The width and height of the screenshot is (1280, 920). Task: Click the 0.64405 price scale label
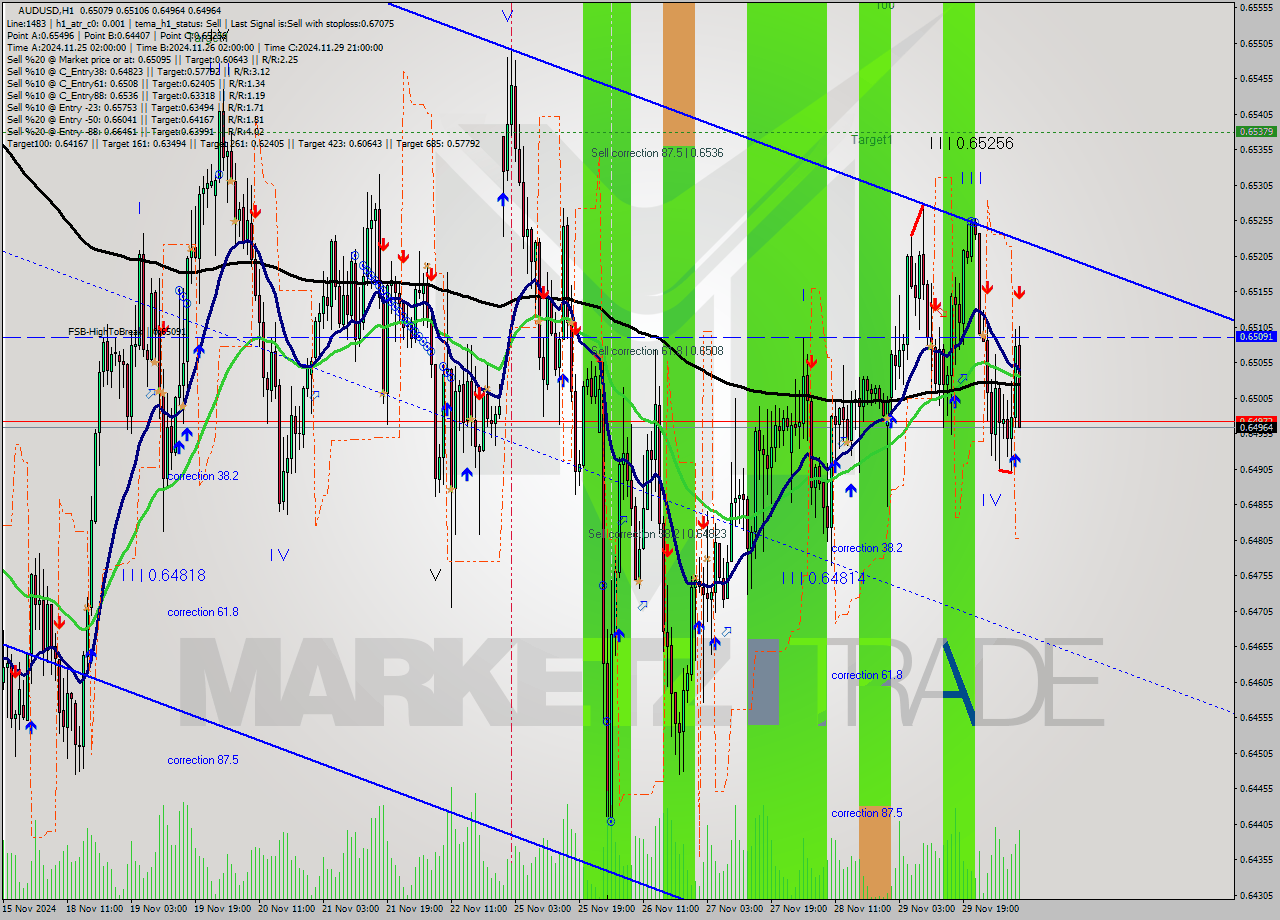tap(1257, 824)
